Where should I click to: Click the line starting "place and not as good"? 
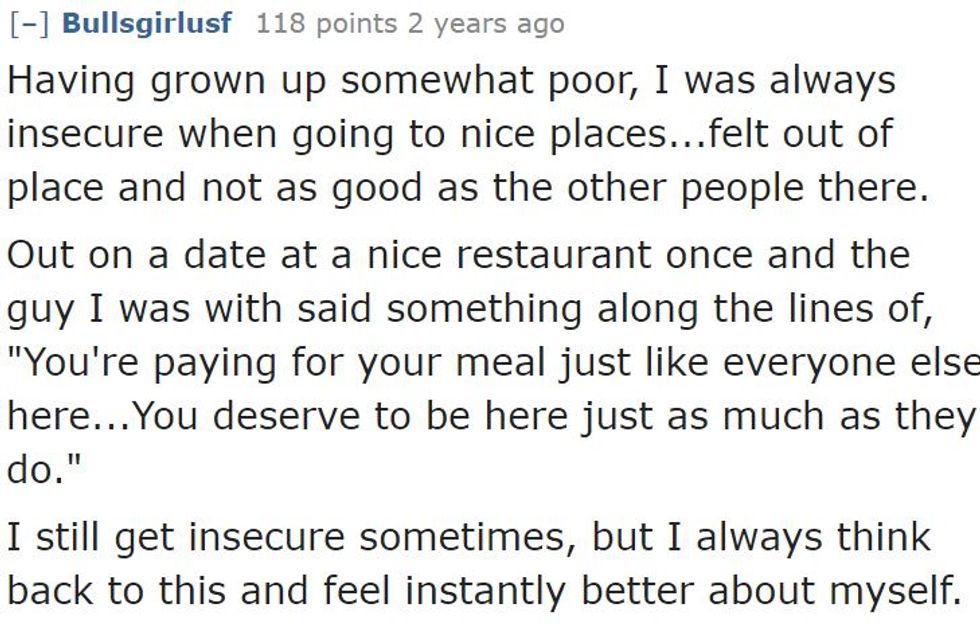click(x=468, y=188)
